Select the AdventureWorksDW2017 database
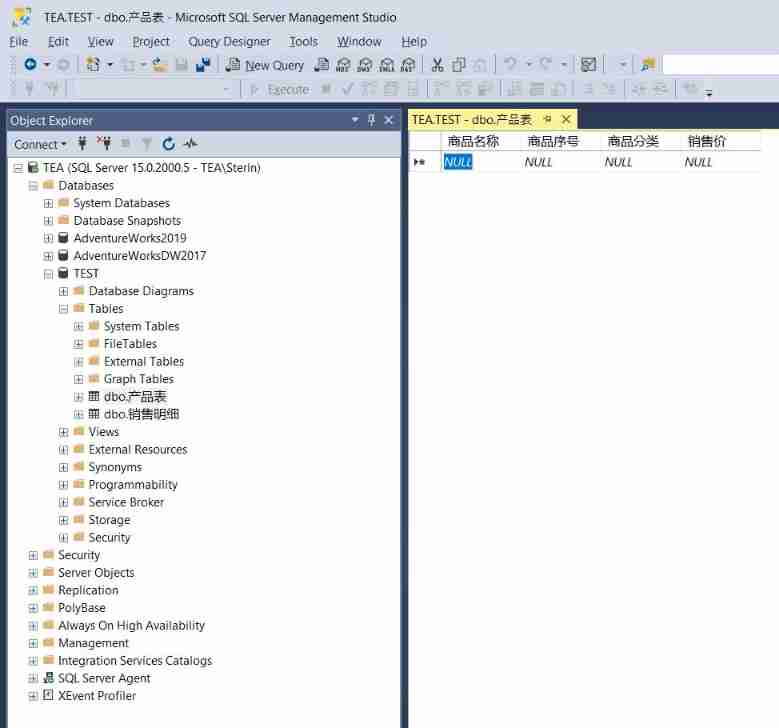 coord(139,256)
